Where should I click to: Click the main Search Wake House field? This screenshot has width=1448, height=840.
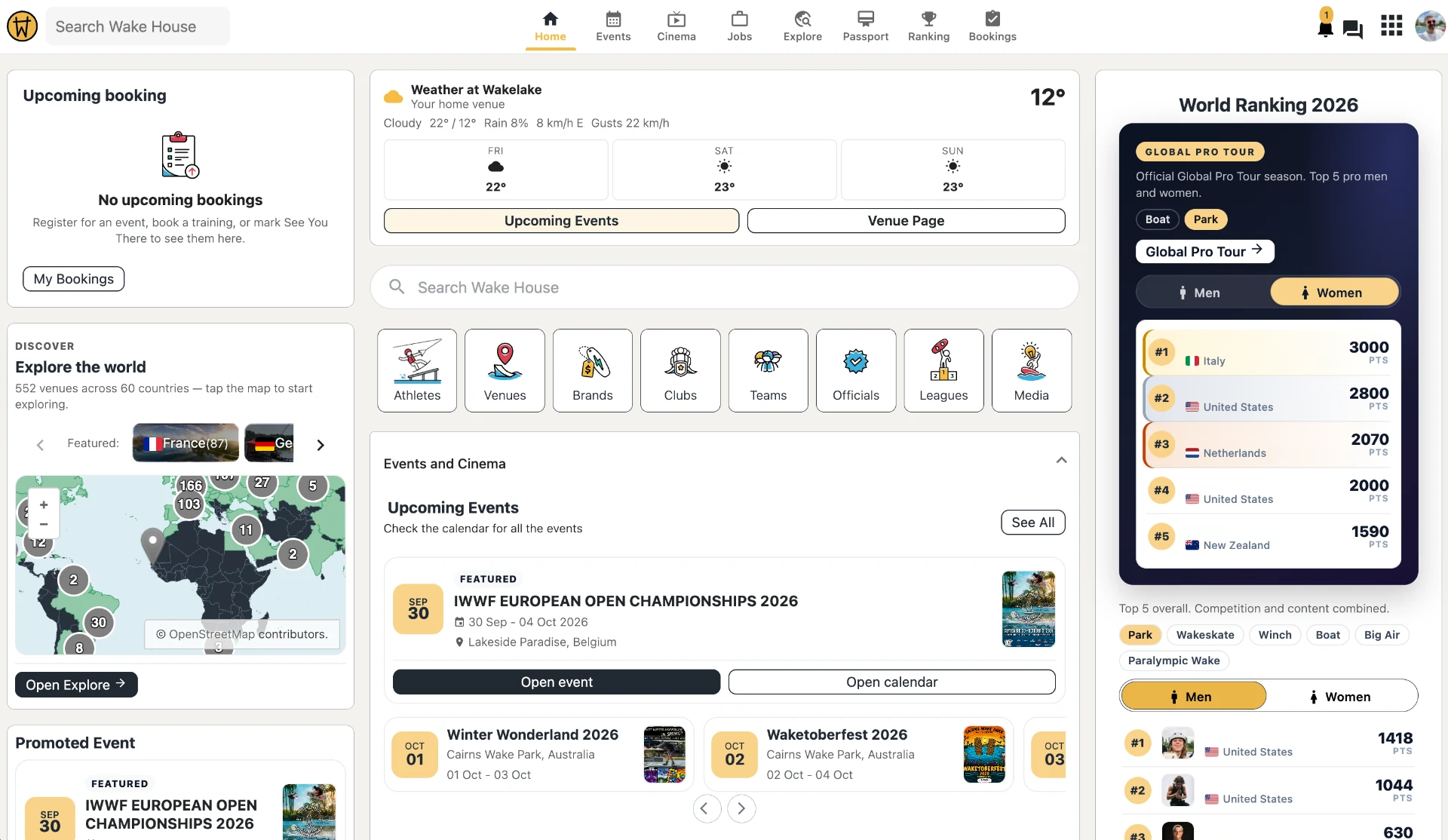724,287
